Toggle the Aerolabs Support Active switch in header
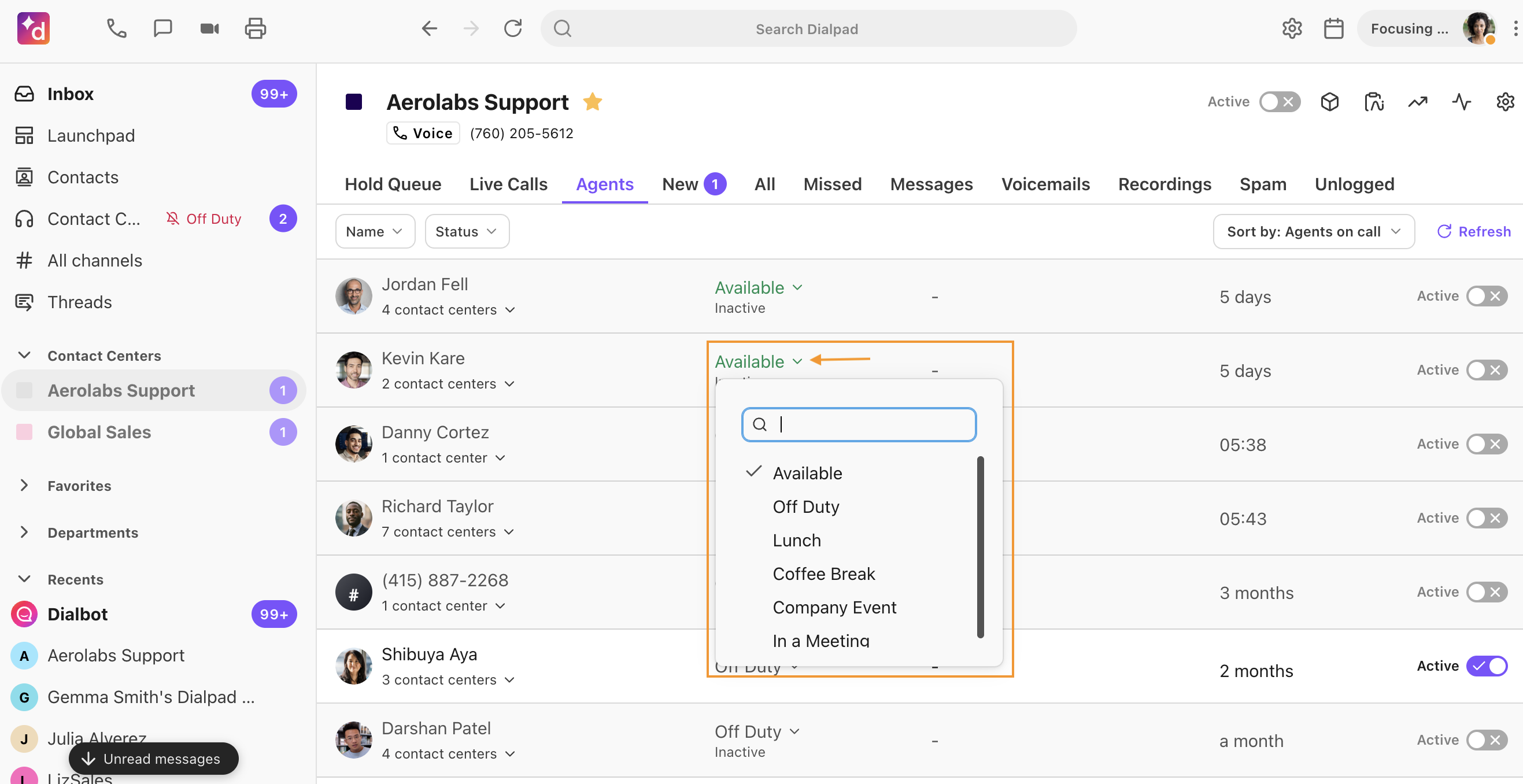Screen dimensions: 1523x784 [1280, 102]
